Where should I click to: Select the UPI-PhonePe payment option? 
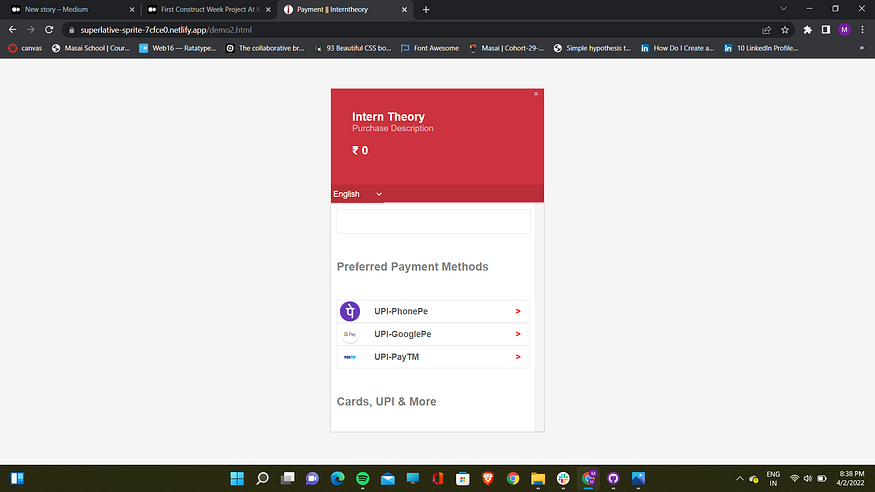[433, 311]
